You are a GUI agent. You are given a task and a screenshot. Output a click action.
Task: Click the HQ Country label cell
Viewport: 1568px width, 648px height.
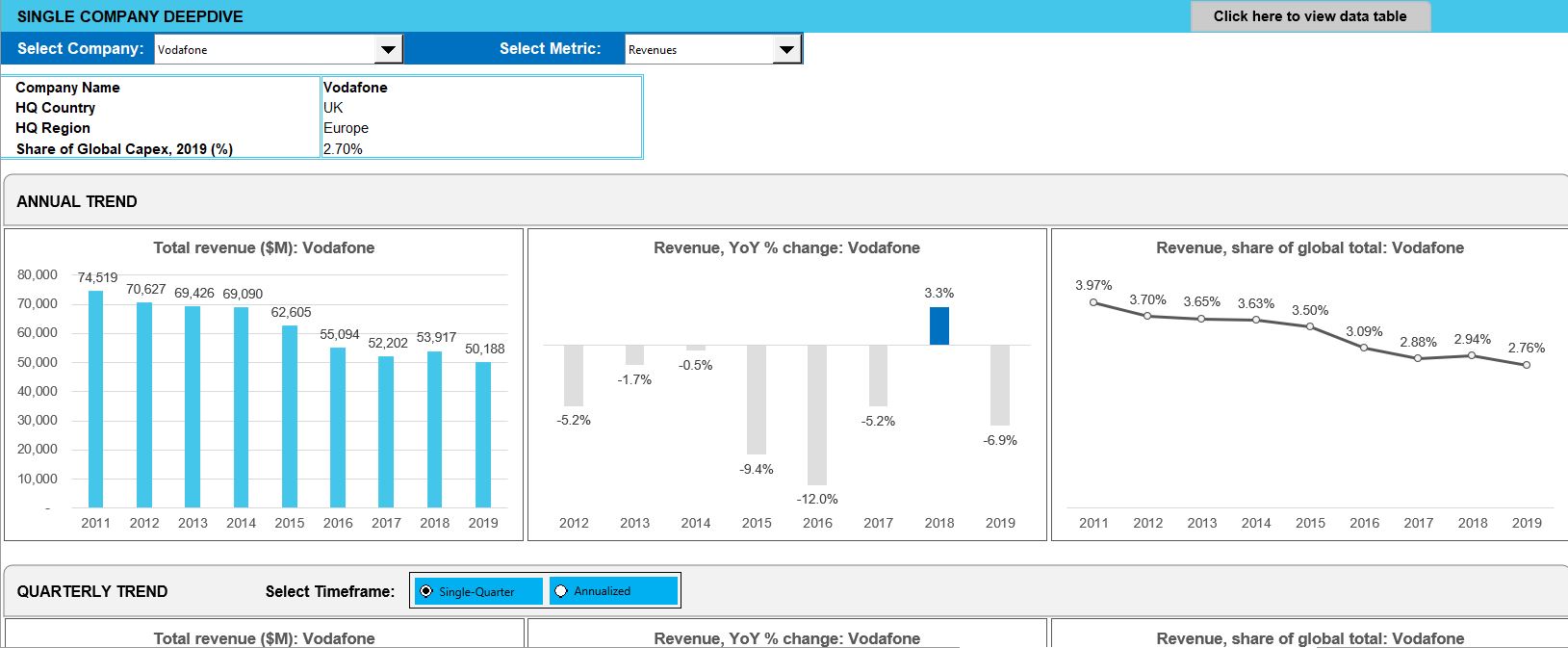tap(55, 108)
